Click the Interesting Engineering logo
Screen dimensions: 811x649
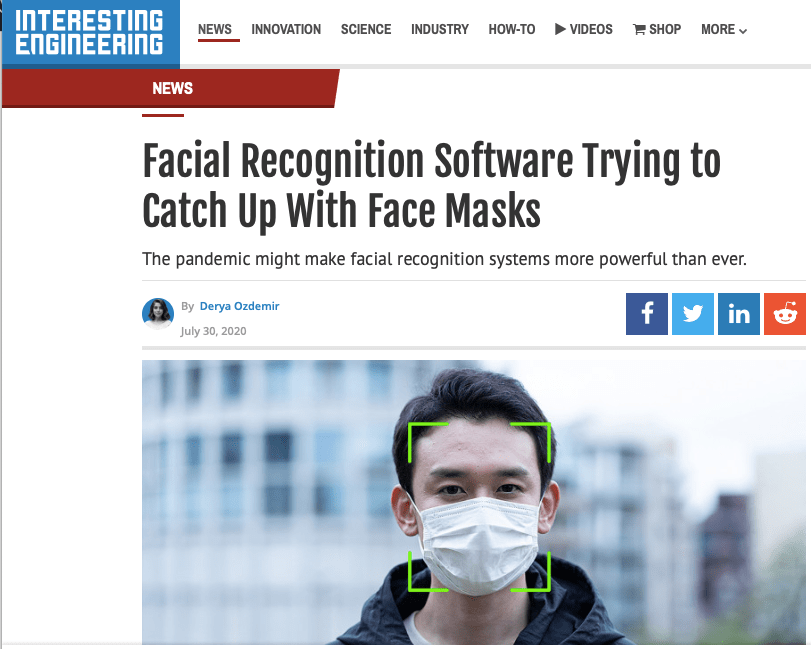click(x=91, y=34)
